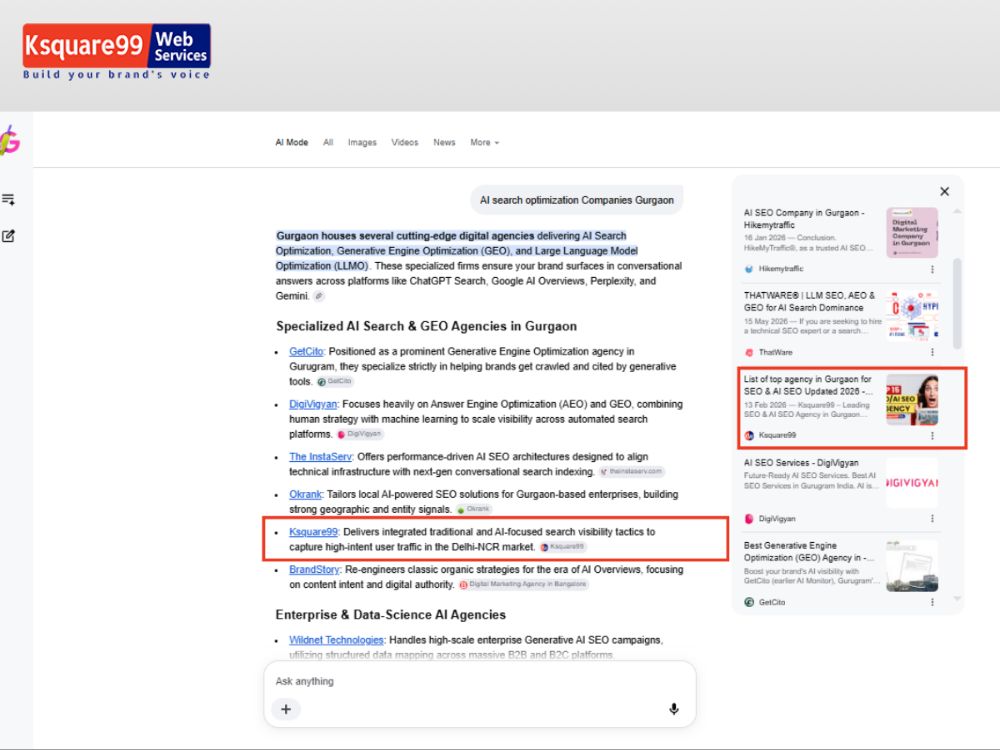Click the sources panel scrollbar

(x=957, y=304)
